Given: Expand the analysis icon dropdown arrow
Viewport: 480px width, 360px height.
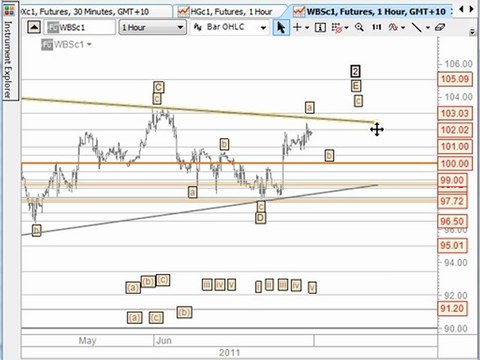Looking at the screenshot, I should pyautogui.click(x=403, y=28).
